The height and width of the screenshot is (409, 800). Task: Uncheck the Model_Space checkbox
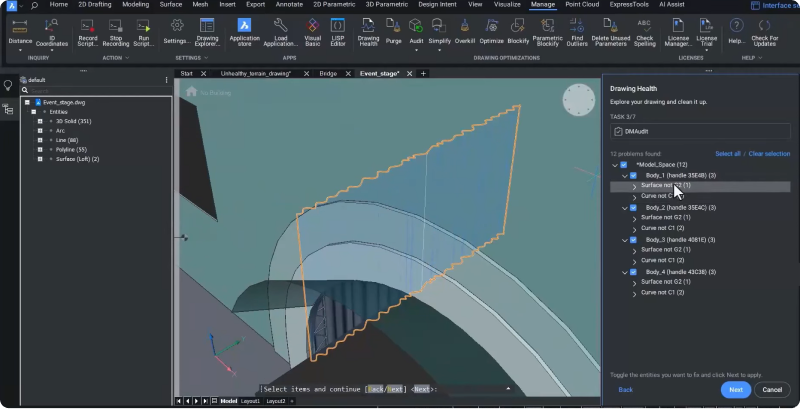pos(625,164)
